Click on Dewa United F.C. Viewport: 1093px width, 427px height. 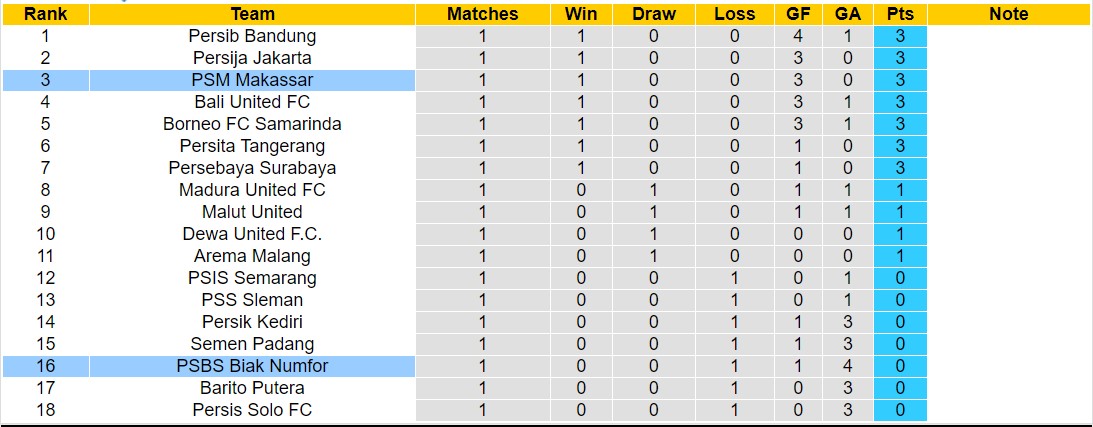coord(252,234)
